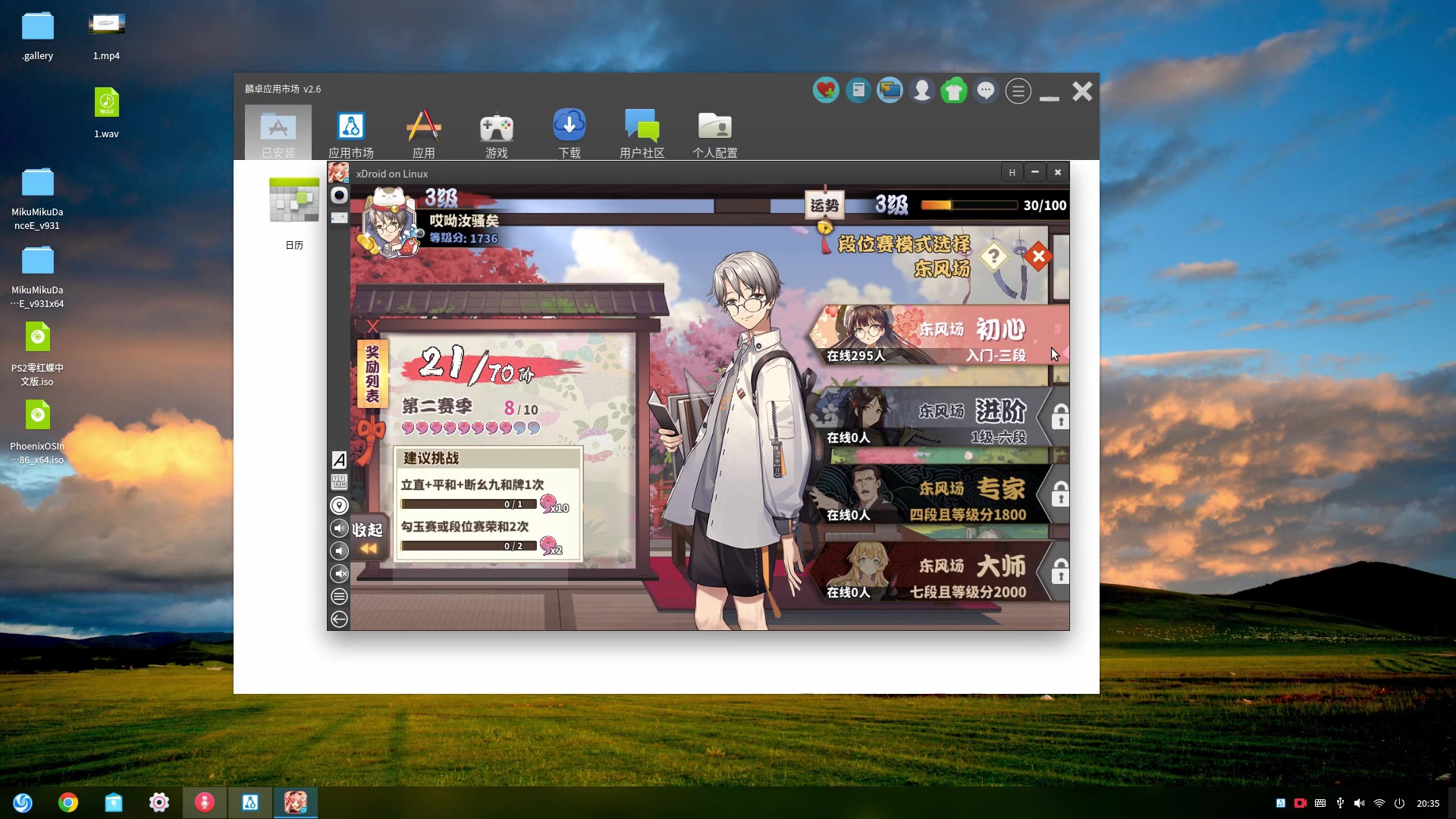Click the xDroid screenshot camera icon
Screen dimensions: 1456x819
click(339, 196)
